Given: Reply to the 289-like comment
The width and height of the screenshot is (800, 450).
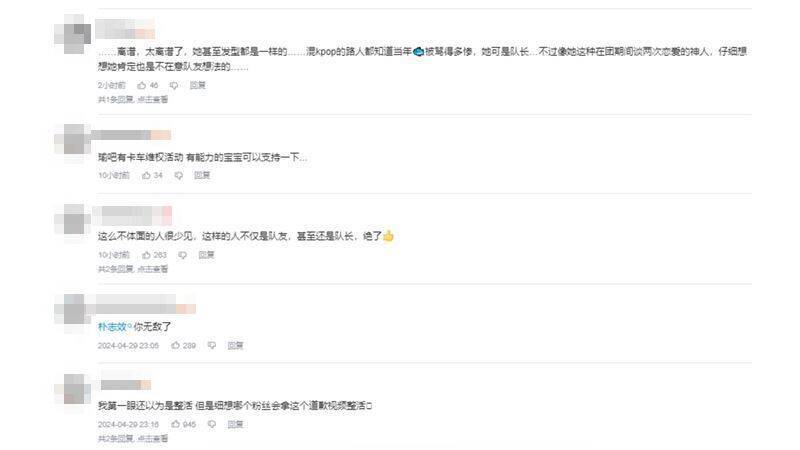Looking at the screenshot, I should (235, 345).
